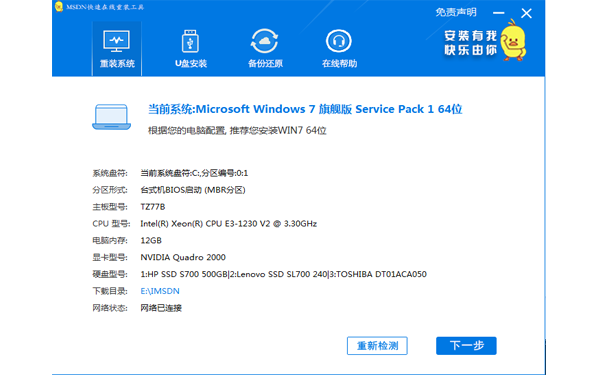Minimize the reinstall tool window
This screenshot has width=598, height=375.
(498, 13)
